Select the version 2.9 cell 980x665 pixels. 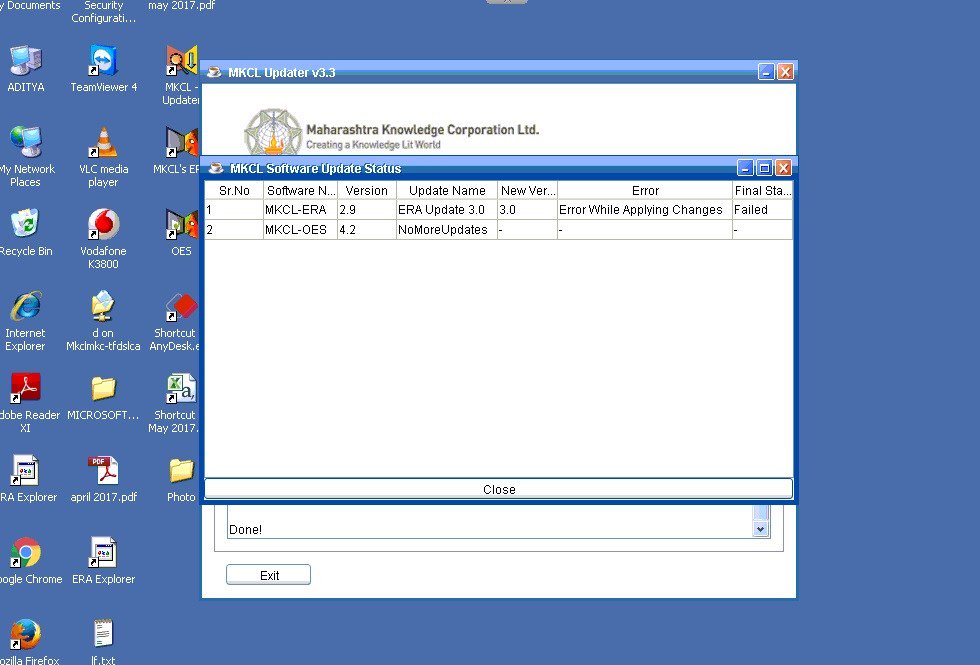coord(367,210)
